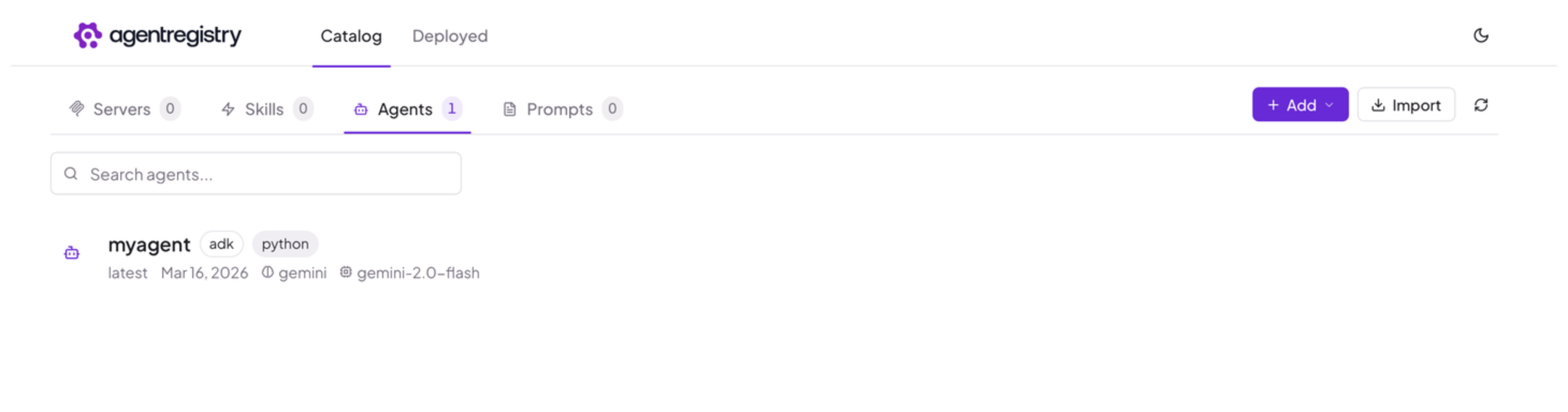Toggle dark mode with the moon icon
Screen dimensions: 1568x412
click(x=1480, y=36)
